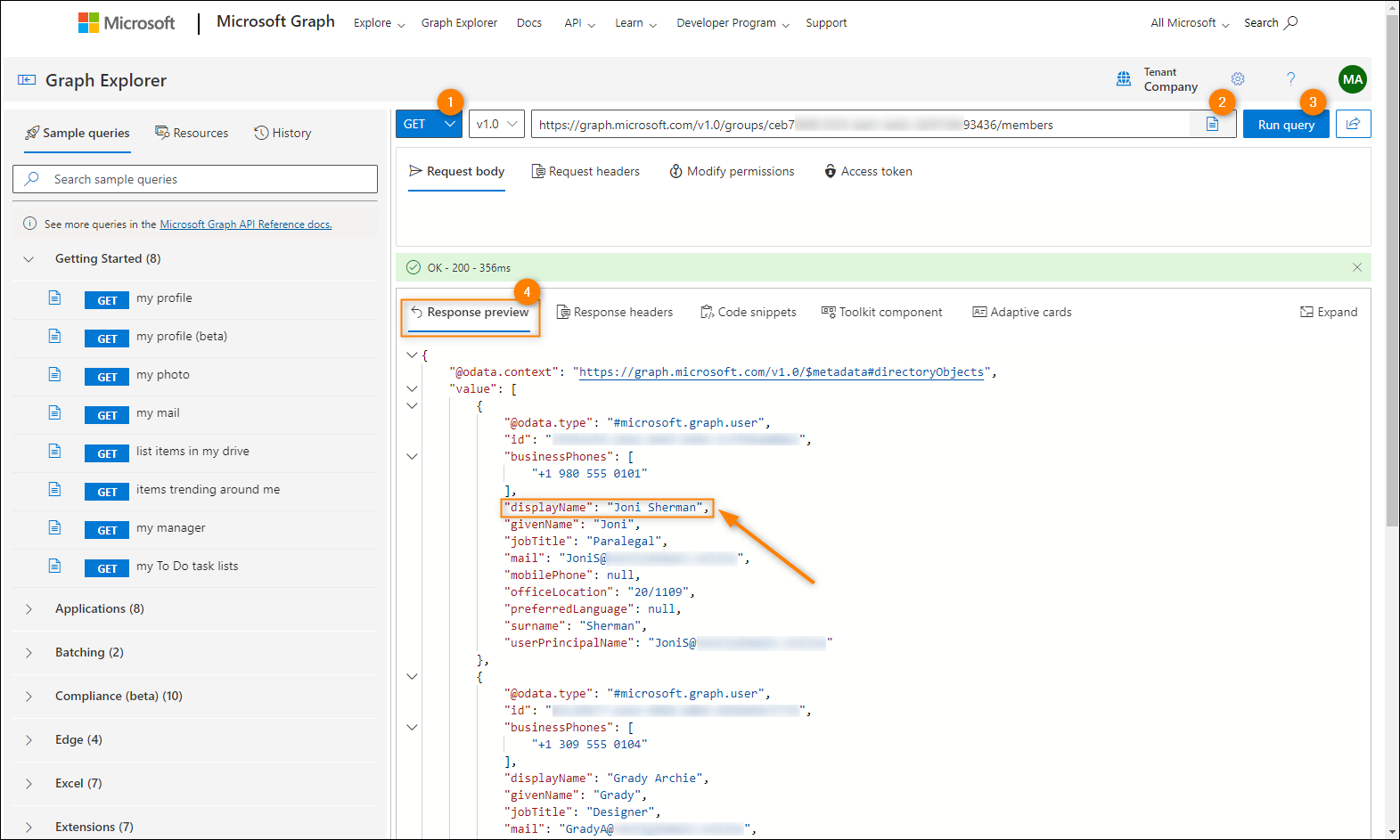Viewport: 1400px width, 840px height.
Task: Select the Code snippets tab
Action: (x=749, y=312)
